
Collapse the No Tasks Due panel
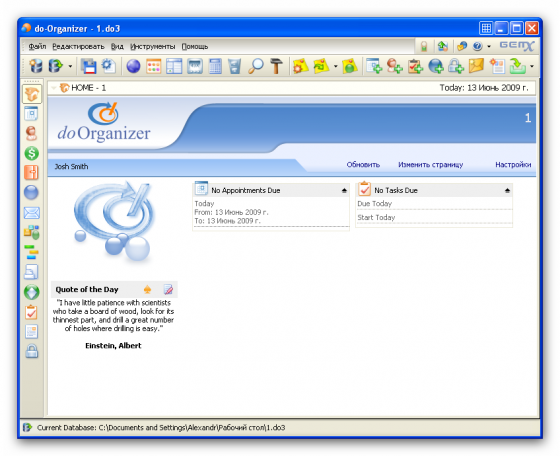[x=507, y=191]
